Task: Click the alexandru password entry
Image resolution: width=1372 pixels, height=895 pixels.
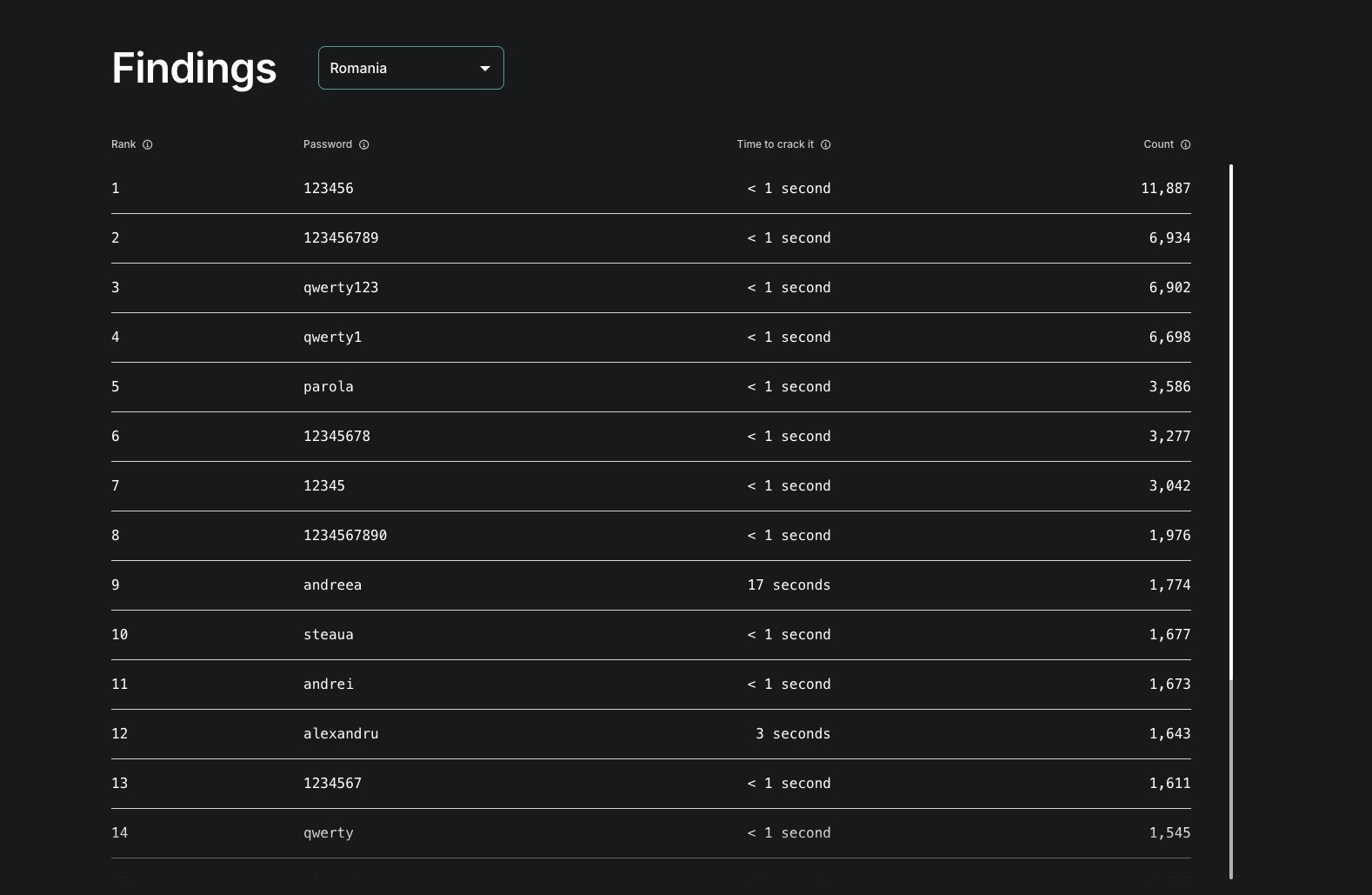Action: click(x=341, y=733)
